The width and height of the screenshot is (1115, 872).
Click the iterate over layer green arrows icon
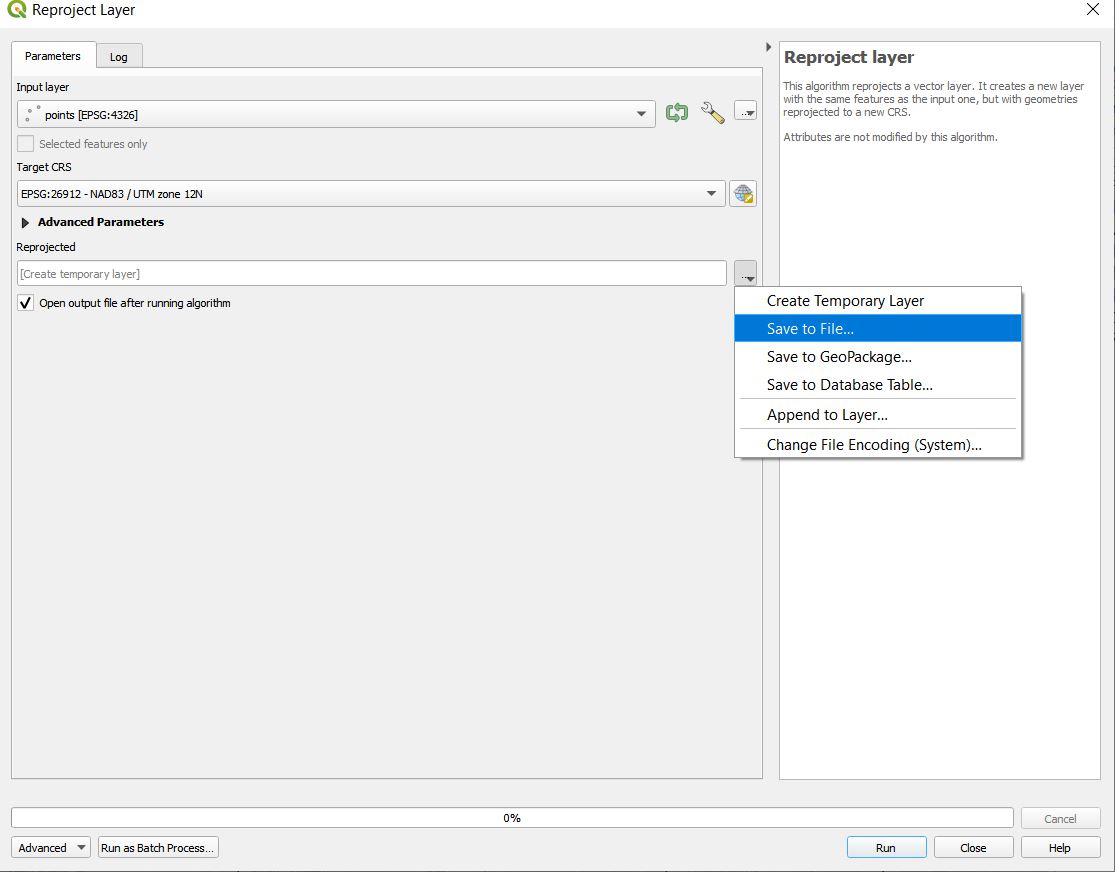tap(677, 113)
